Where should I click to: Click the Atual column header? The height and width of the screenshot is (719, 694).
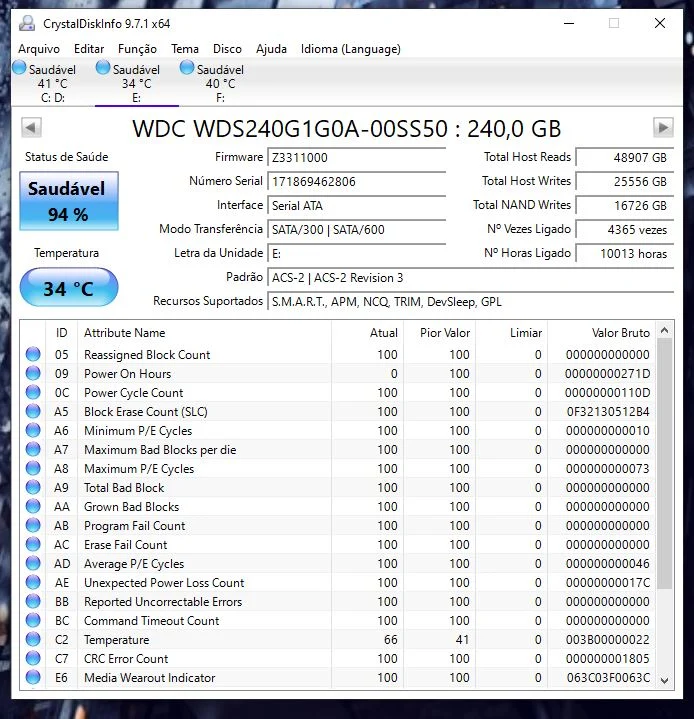point(367,333)
